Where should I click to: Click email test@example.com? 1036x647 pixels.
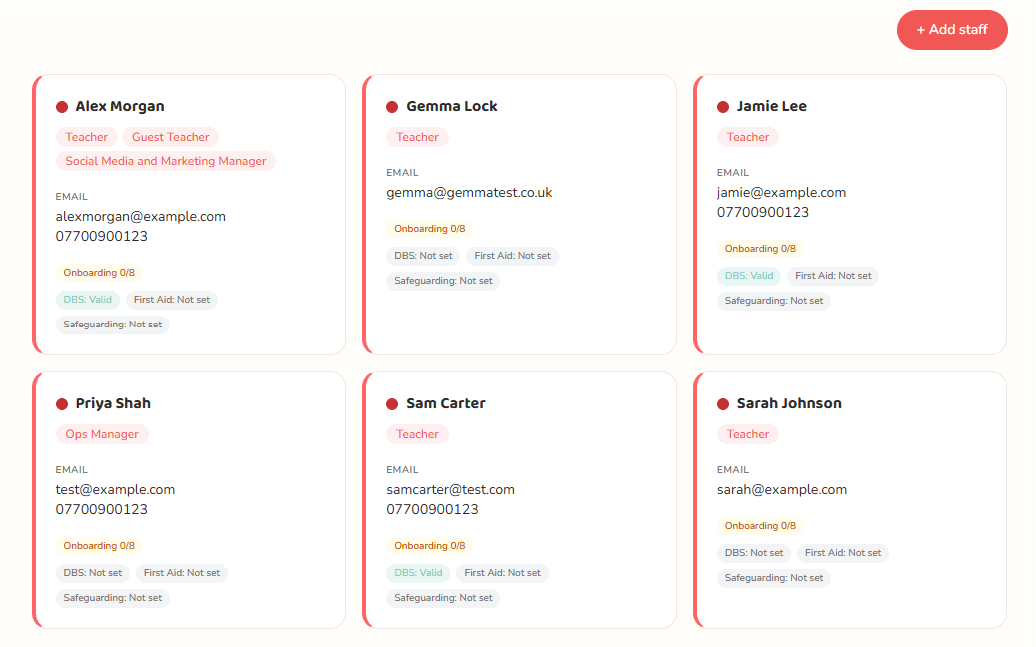tap(115, 490)
